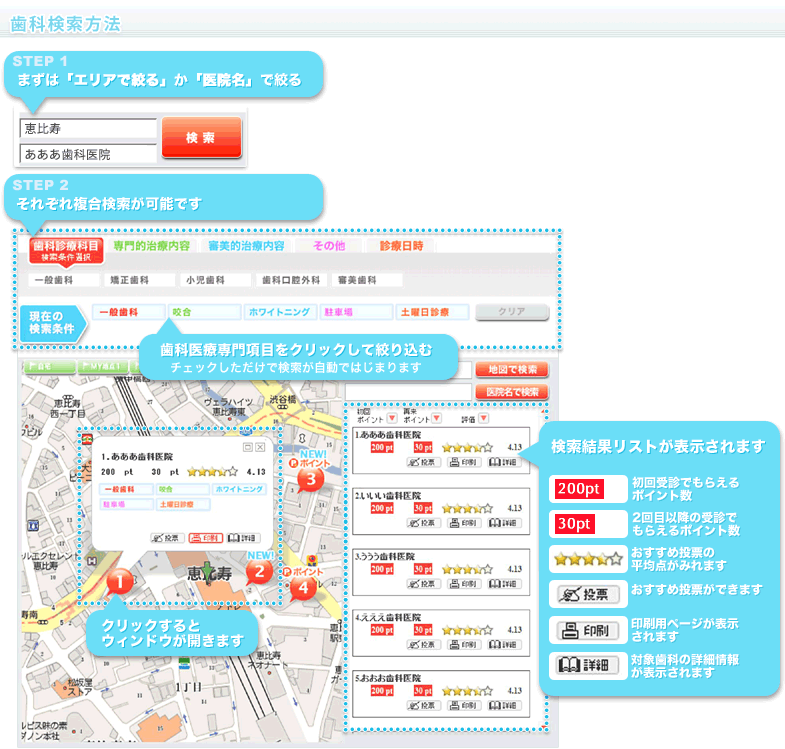Click the clinic name input containing あああ歯科医院
Image resolution: width=785 pixels, height=749 pixels.
pyautogui.click(x=89, y=154)
